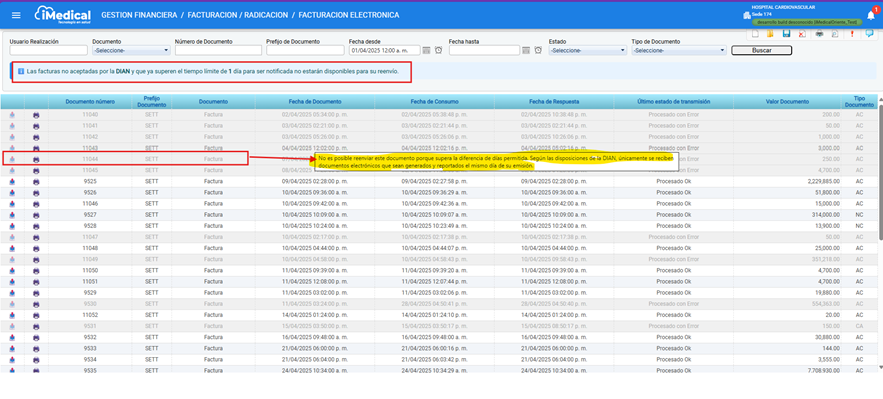883x399 pixels.
Task: Open the hamburger navigation menu
Action: click(x=16, y=15)
